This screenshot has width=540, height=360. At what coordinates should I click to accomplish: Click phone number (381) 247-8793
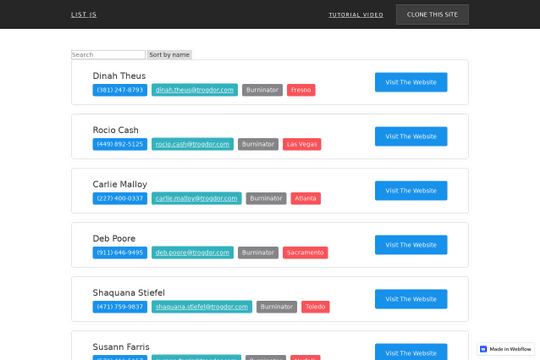120,90
